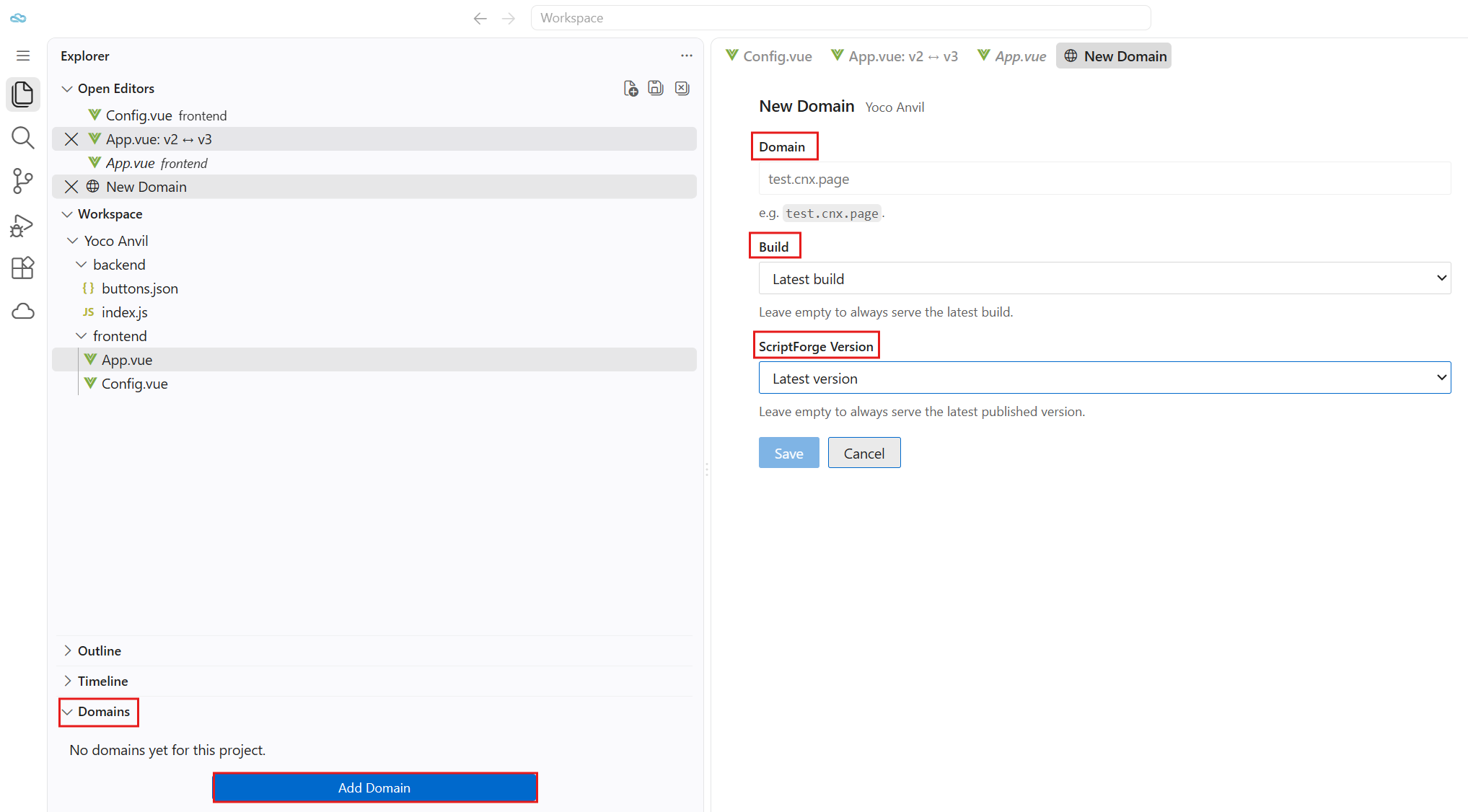Open the Extensions view
Viewport: 1468px width, 812px height.
point(23,268)
